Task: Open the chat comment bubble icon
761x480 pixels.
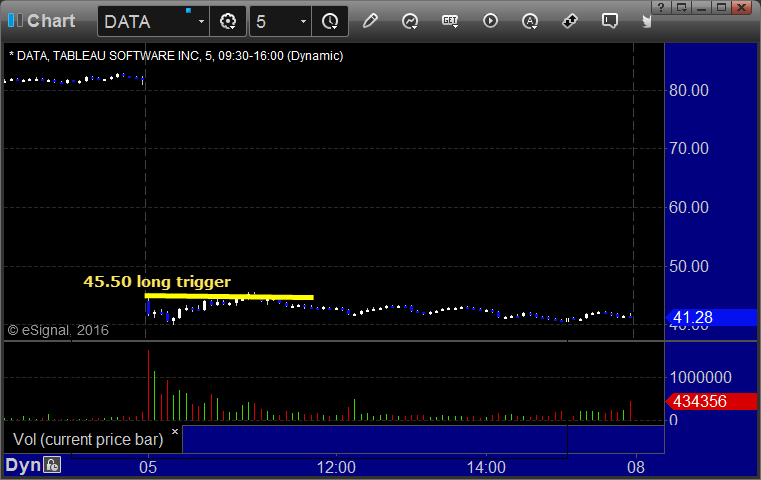Action: tap(610, 21)
